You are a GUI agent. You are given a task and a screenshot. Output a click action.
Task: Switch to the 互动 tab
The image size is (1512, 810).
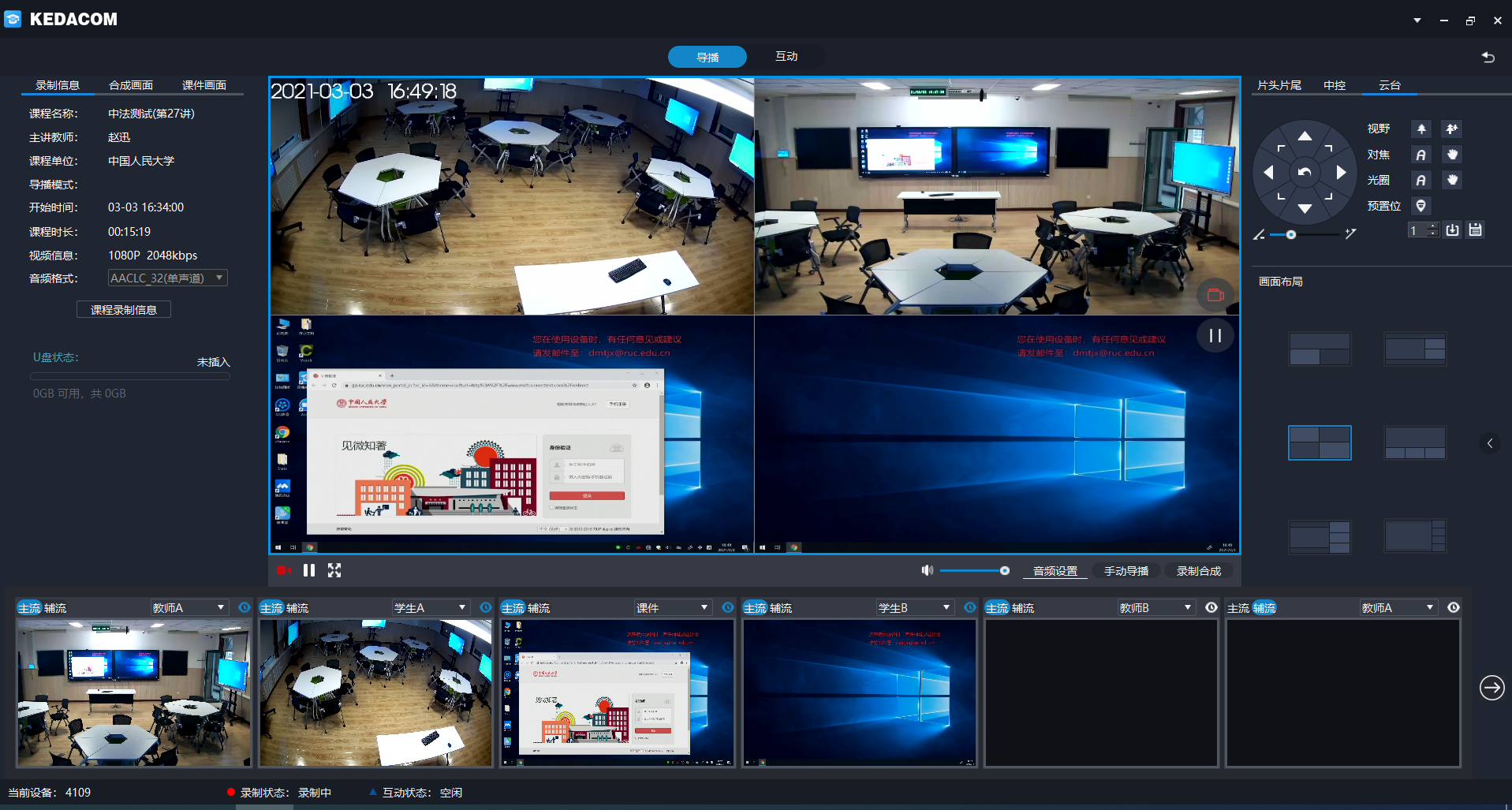coord(786,56)
